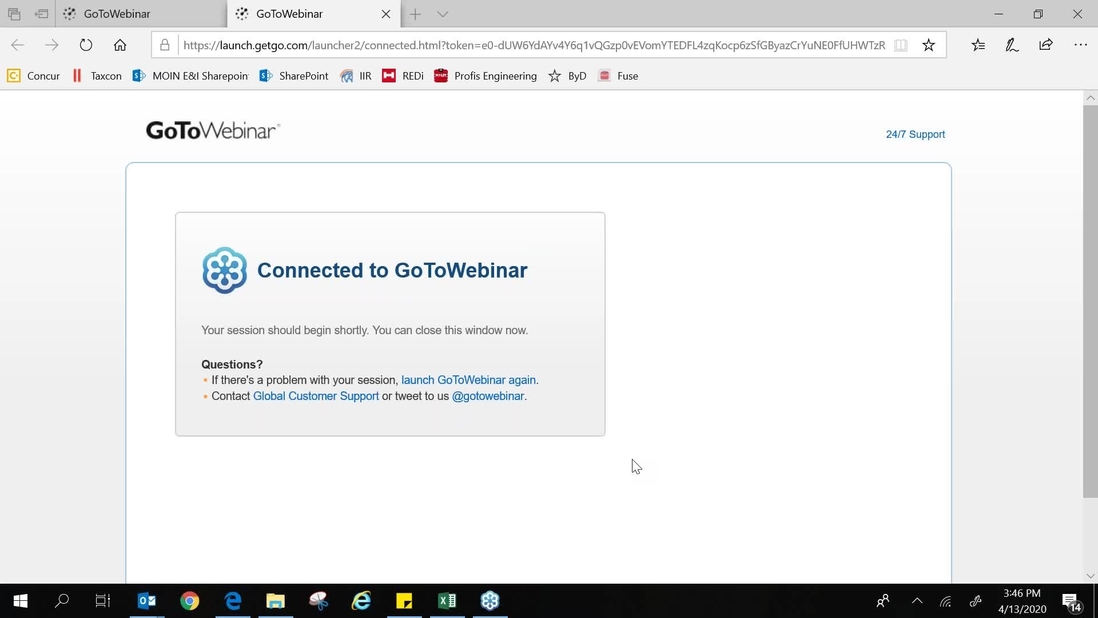Open a new browser tab
This screenshot has width=1098, height=618.
415,14
